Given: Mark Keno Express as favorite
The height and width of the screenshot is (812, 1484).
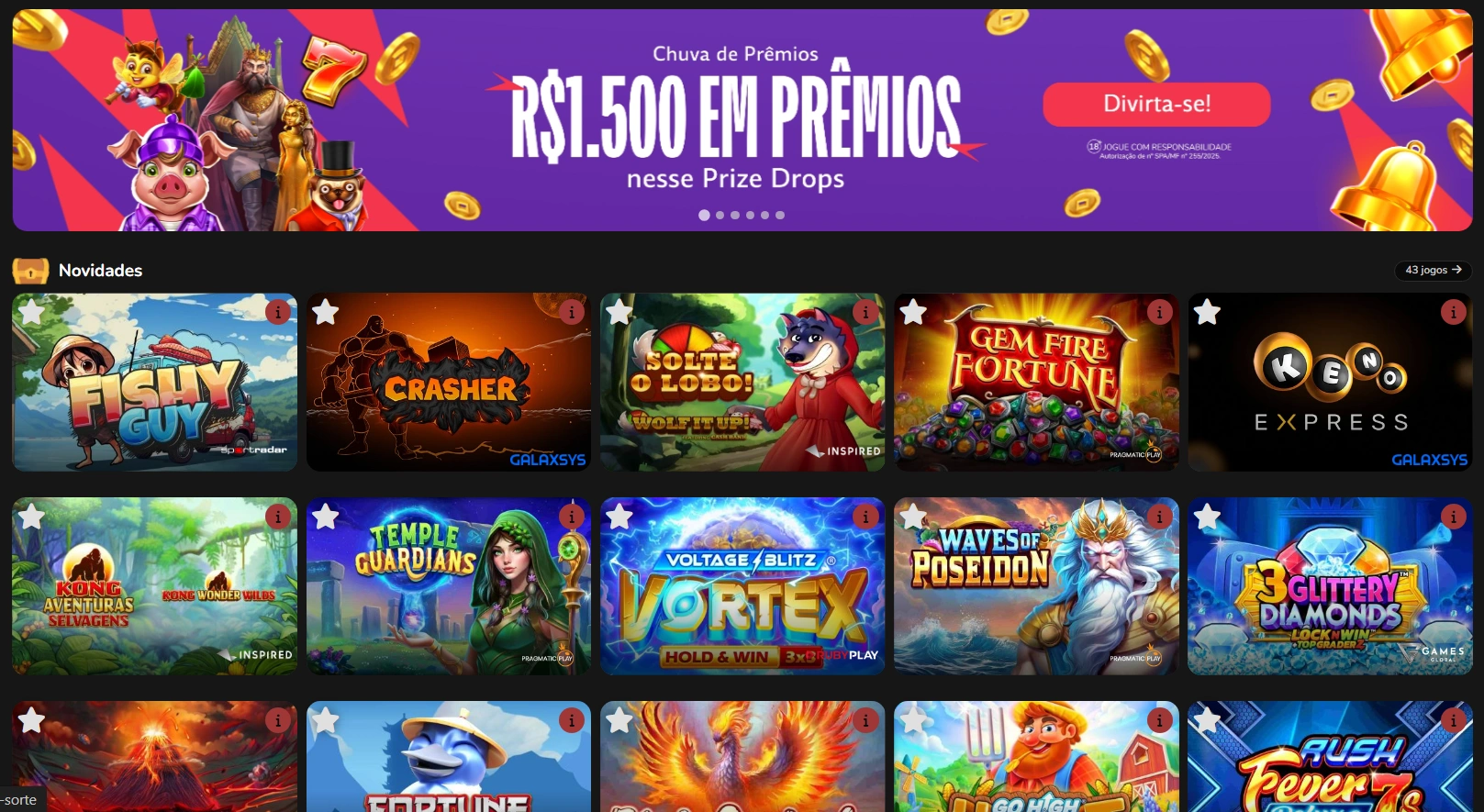Looking at the screenshot, I should click(1207, 312).
